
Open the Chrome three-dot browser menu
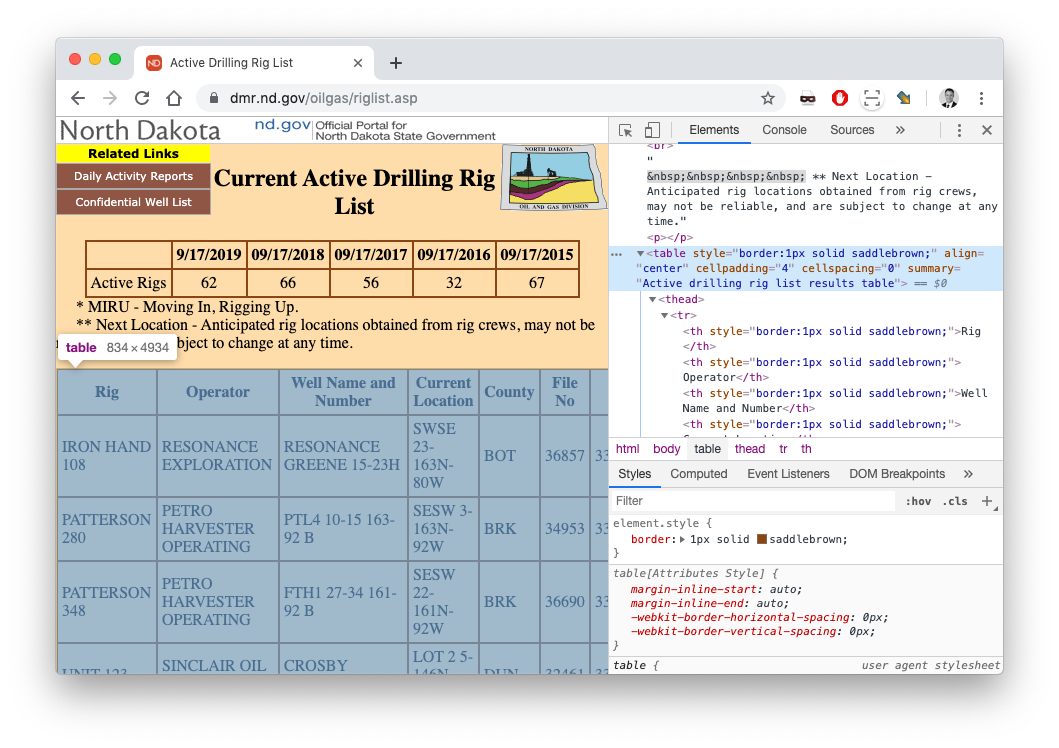(982, 99)
